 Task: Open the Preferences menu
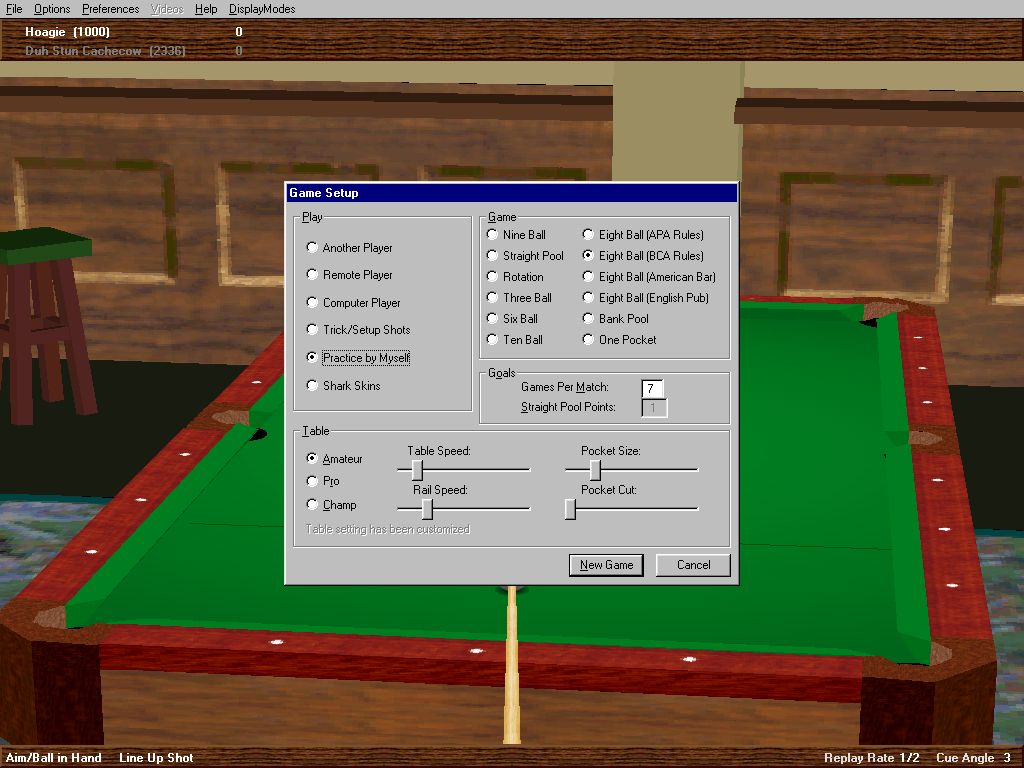click(110, 8)
